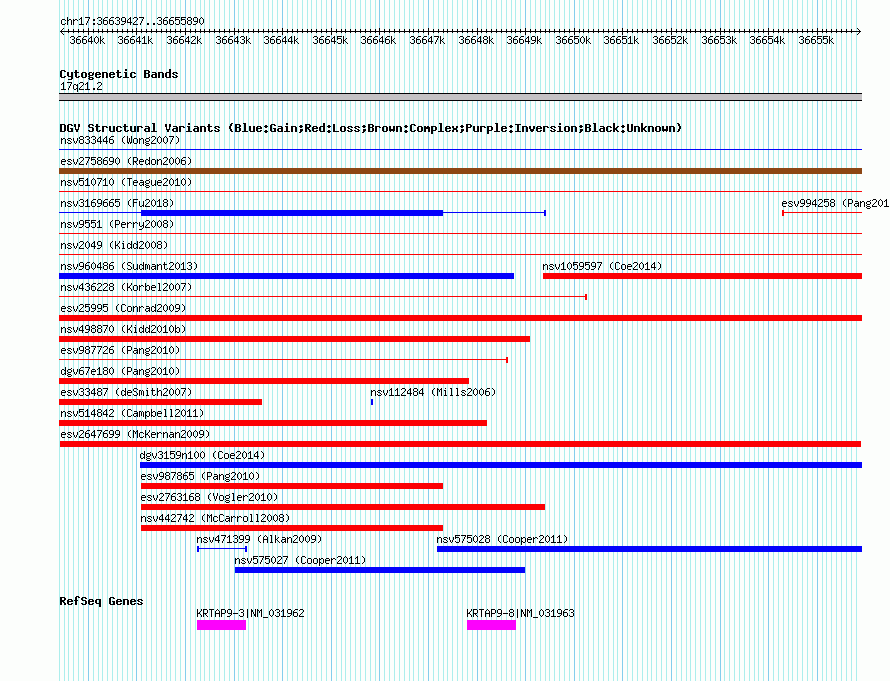The width and height of the screenshot is (890, 681).
Task: Click the nsv3169665 (Fu2018) label text
Action: [117, 203]
